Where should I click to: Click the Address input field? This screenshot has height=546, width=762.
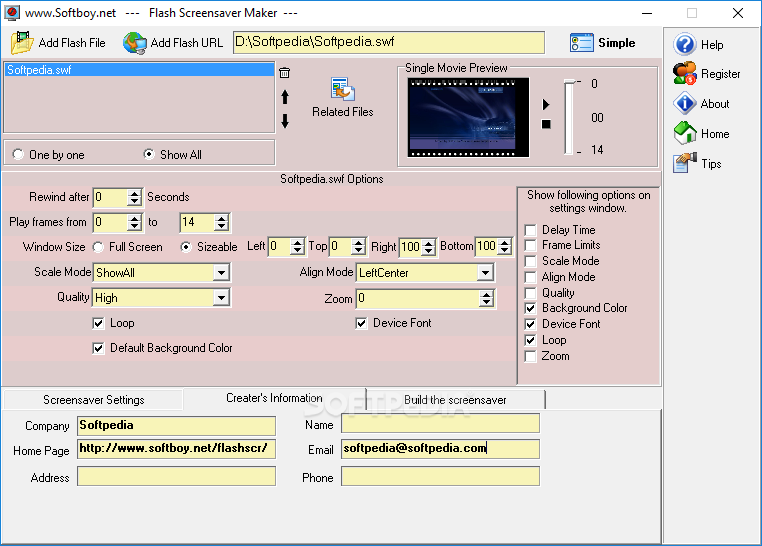click(176, 476)
